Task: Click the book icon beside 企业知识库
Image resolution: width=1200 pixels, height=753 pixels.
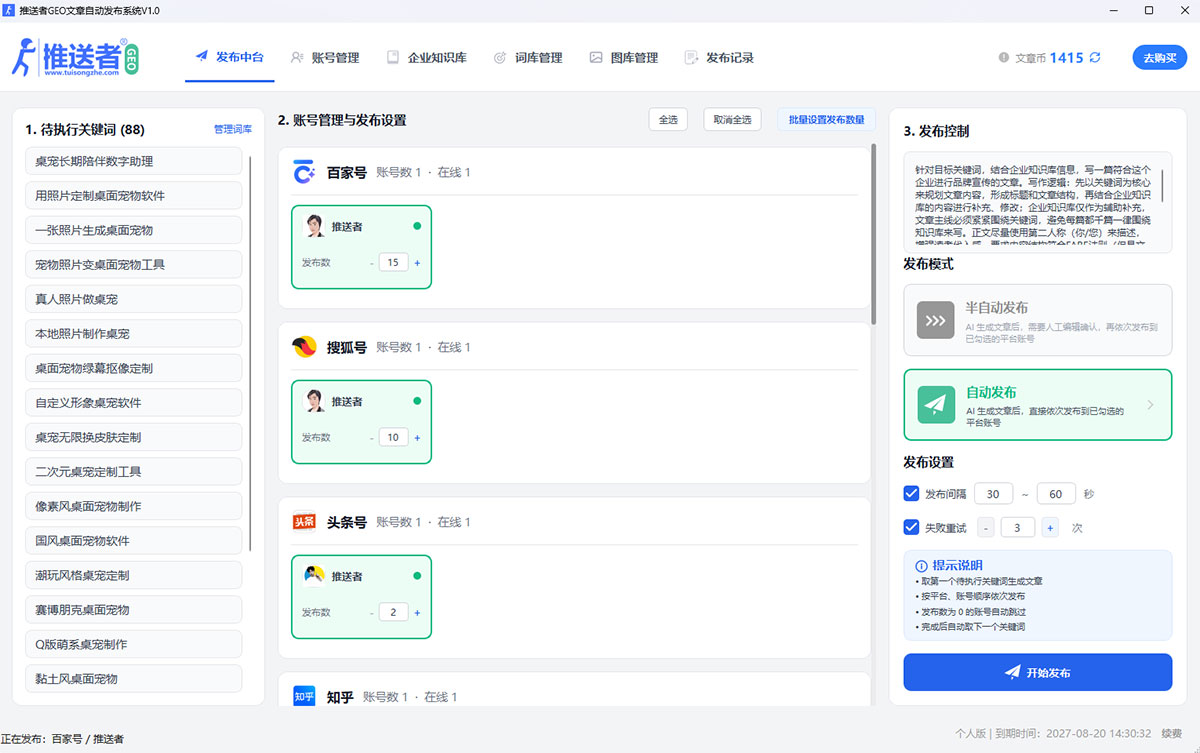Action: pyautogui.click(x=393, y=58)
